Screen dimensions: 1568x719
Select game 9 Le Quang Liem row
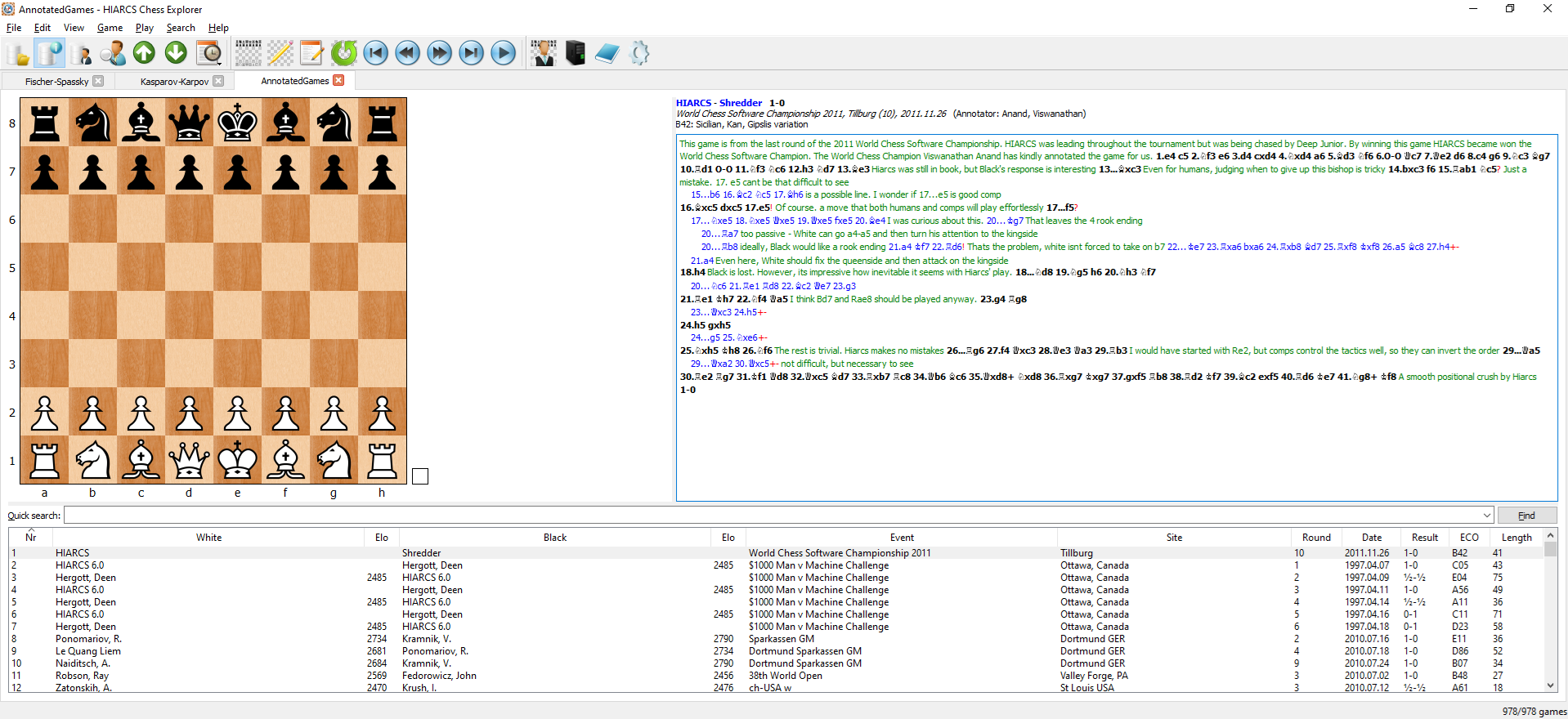pos(776,651)
